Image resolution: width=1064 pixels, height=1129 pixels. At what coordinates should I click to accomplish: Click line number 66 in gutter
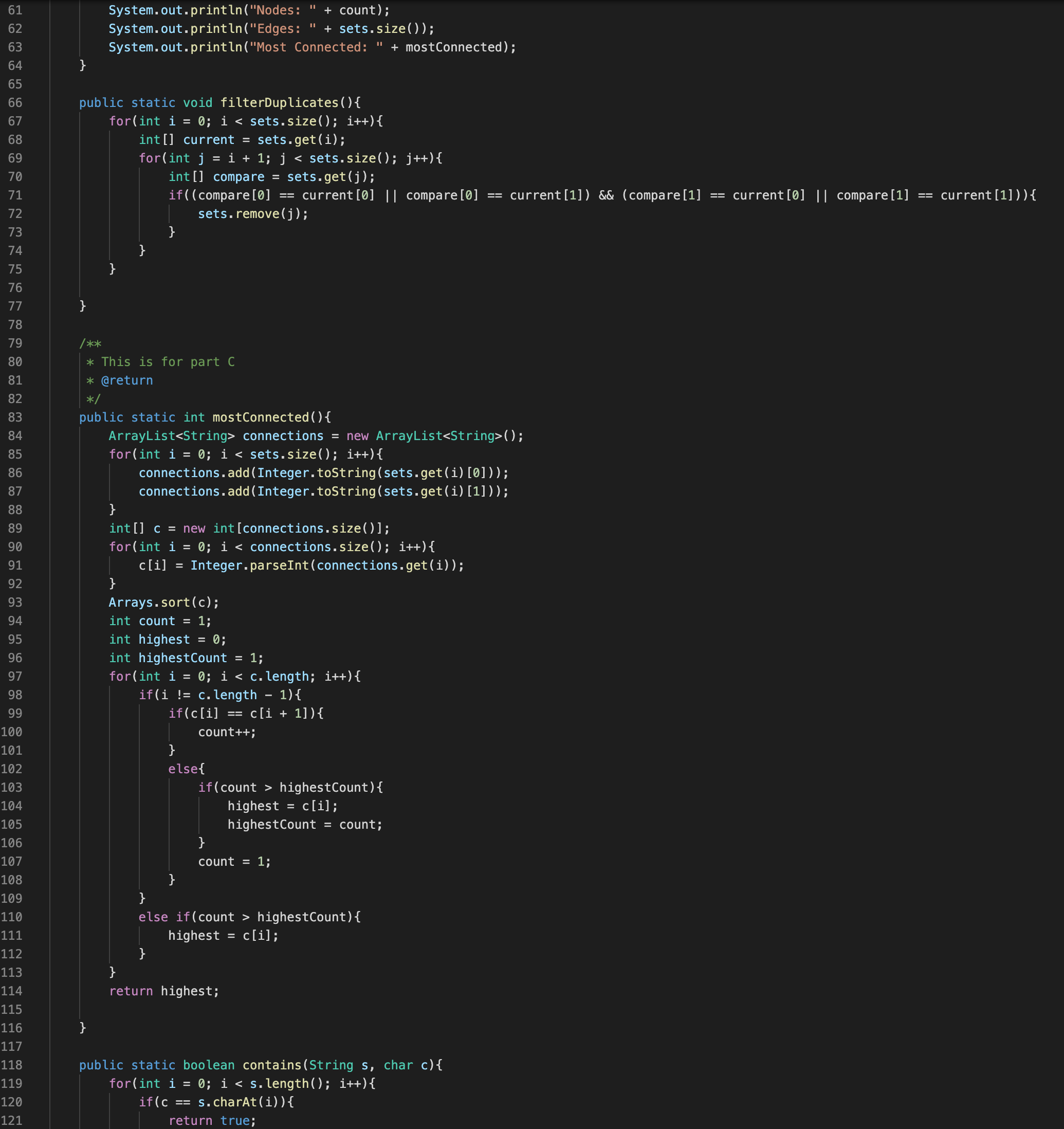coord(15,103)
